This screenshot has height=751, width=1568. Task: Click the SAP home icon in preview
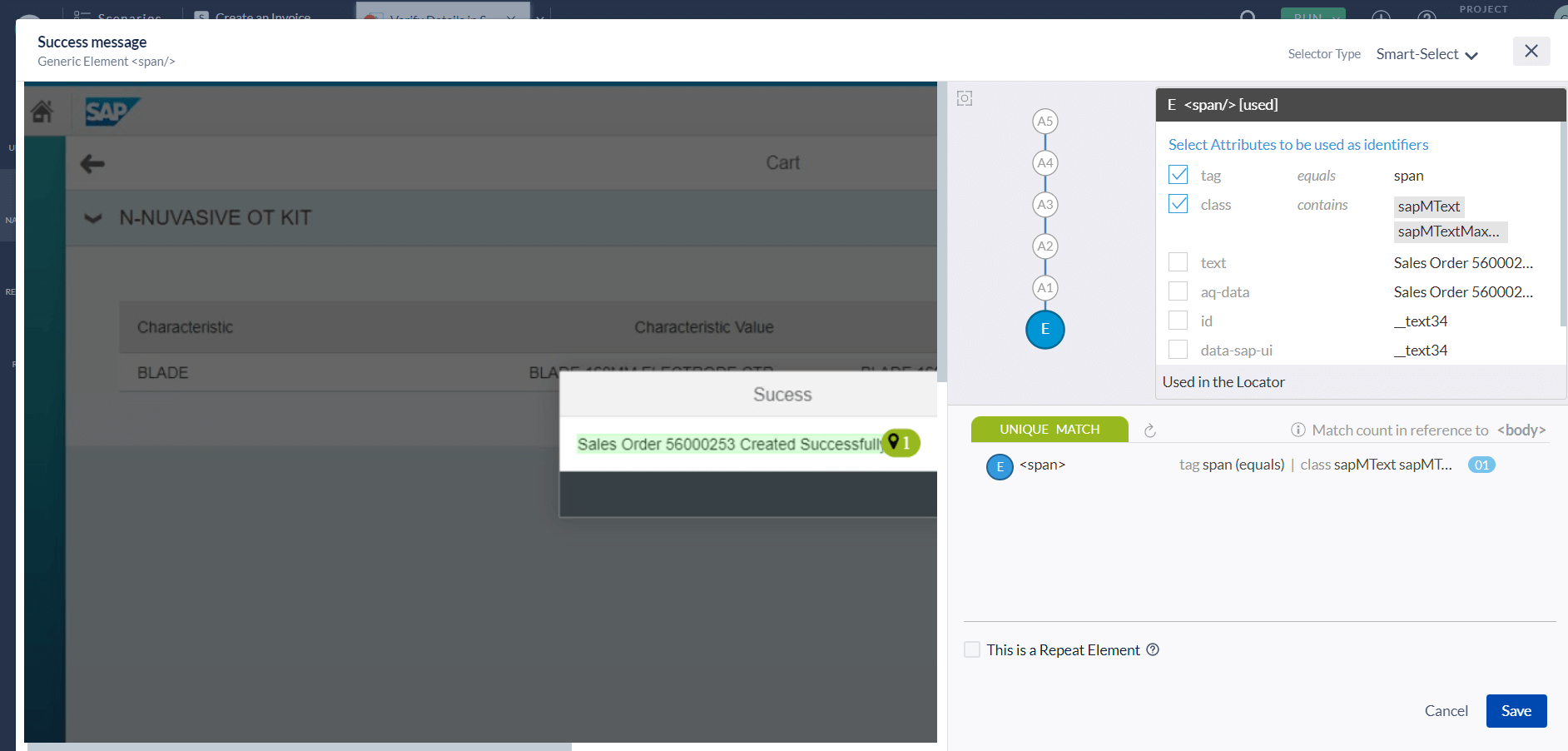point(42,111)
